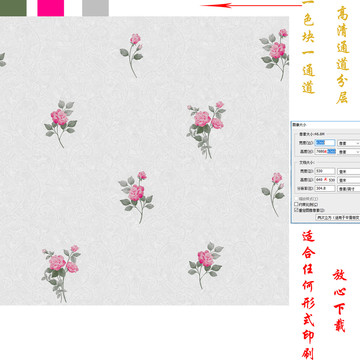Image resolution: width=360 pixels, height=360 pixels.
Task: Open the pixel height unit dropdown
Action: 349,152
